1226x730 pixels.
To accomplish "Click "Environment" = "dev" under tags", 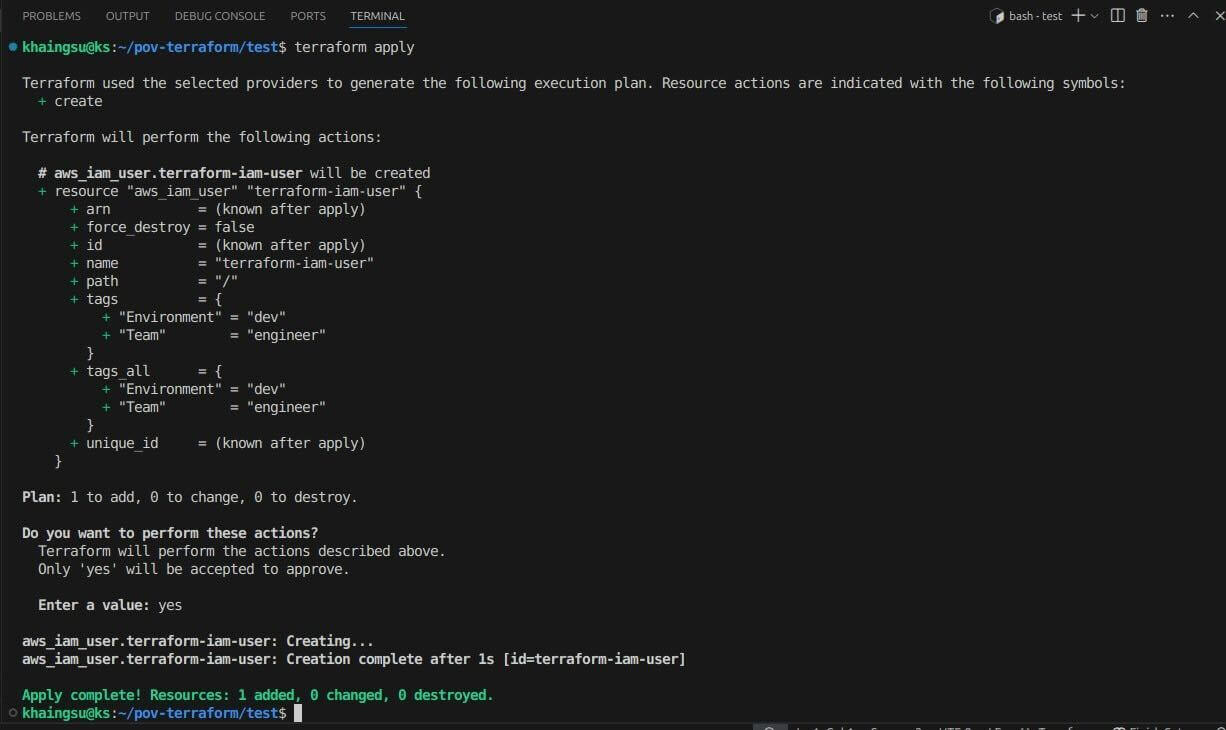I will tap(194, 317).
